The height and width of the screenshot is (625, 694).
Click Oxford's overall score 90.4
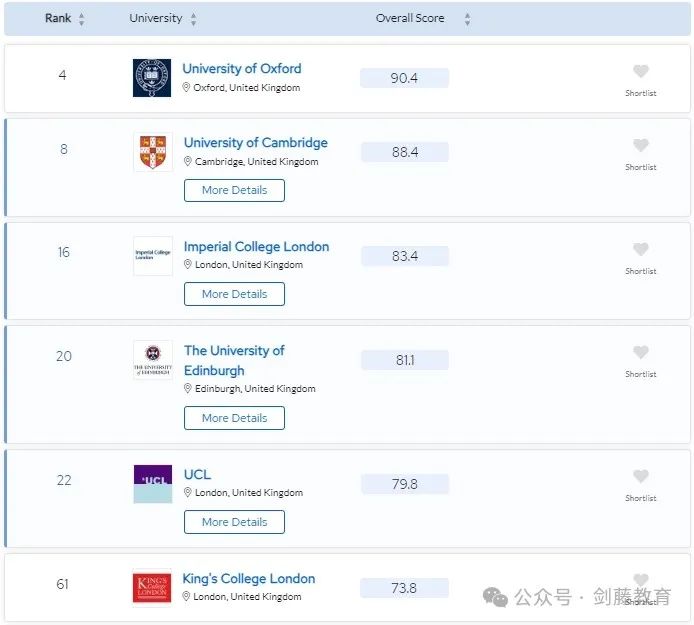point(404,78)
